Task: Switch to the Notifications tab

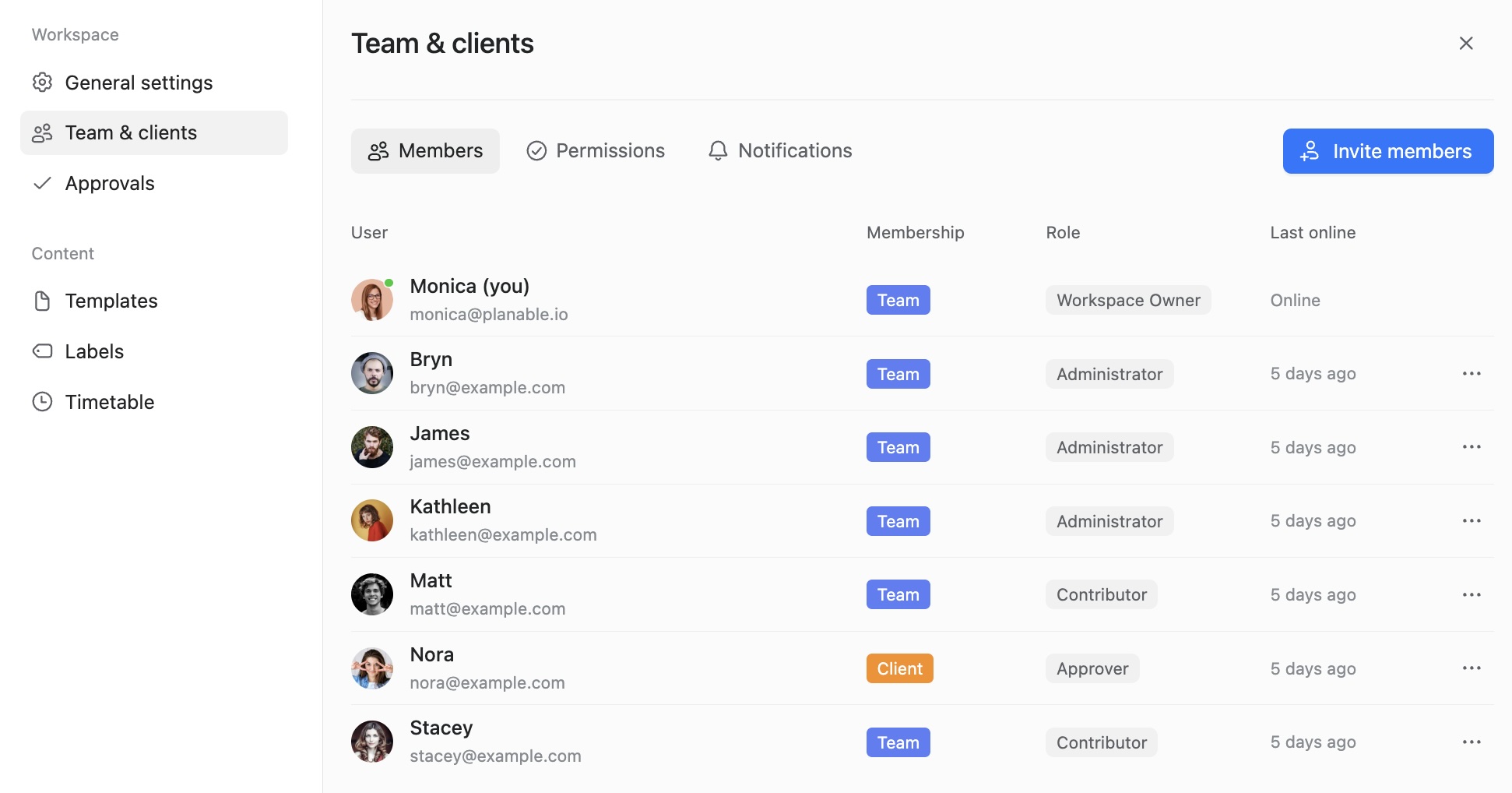Action: 780,151
